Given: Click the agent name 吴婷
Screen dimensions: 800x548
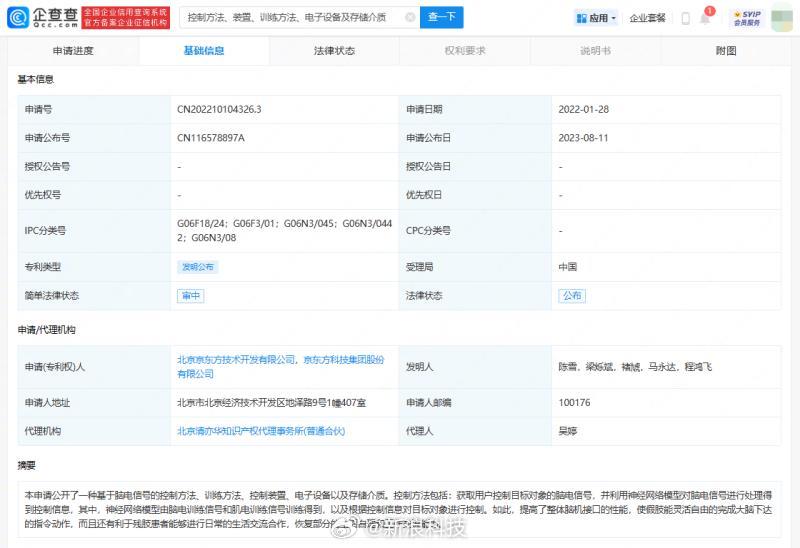Looking at the screenshot, I should click(x=568, y=431).
